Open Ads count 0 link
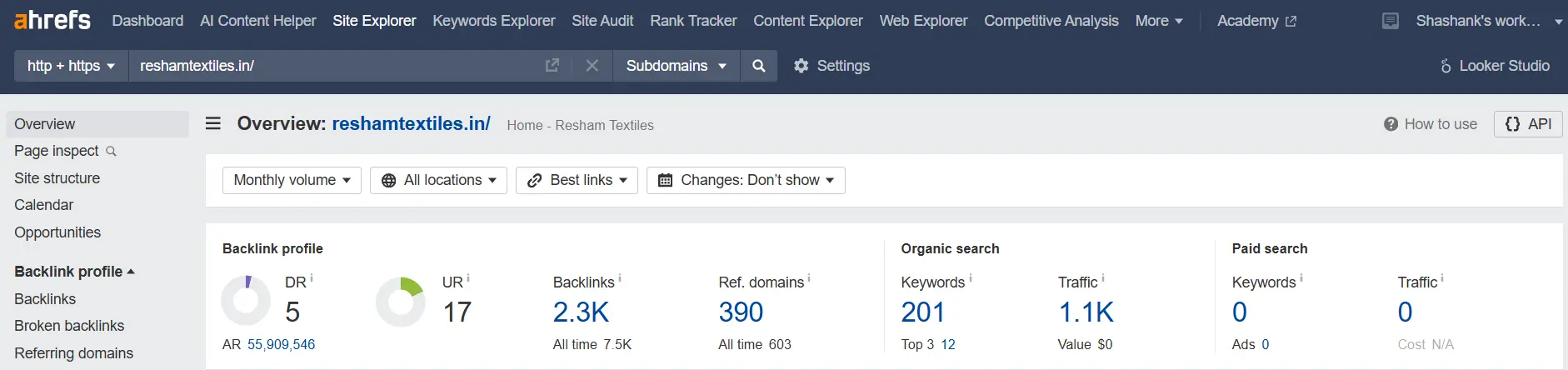1568x370 pixels. 1266,344
